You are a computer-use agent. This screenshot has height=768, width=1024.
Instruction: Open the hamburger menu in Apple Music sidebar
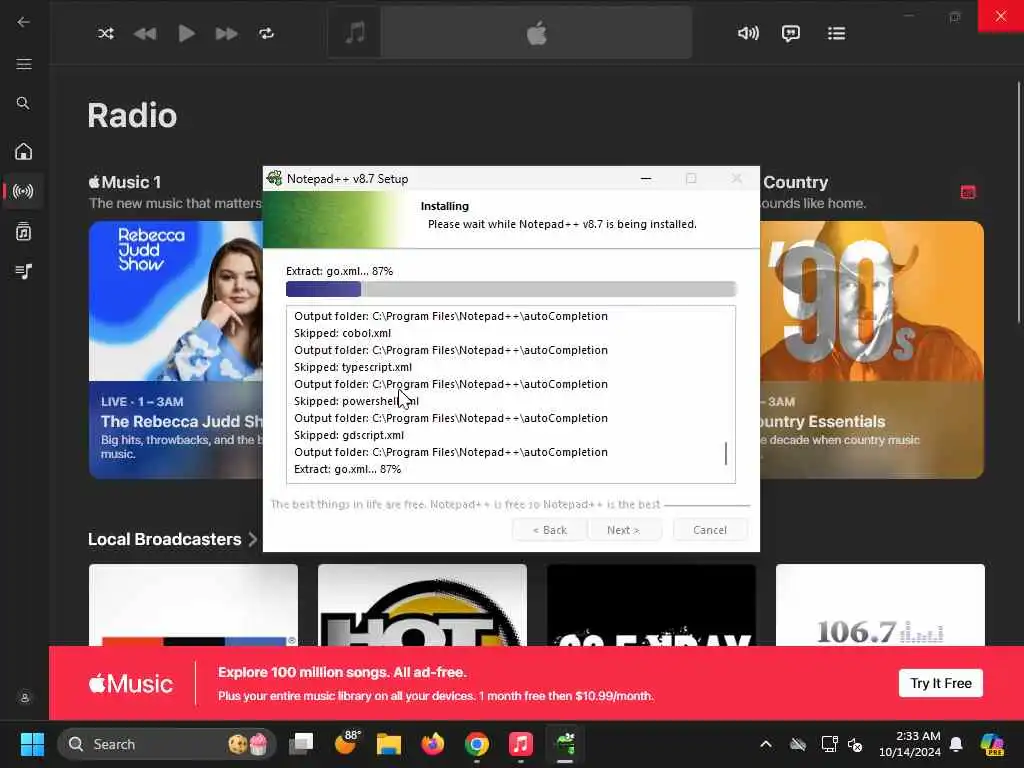[x=24, y=64]
